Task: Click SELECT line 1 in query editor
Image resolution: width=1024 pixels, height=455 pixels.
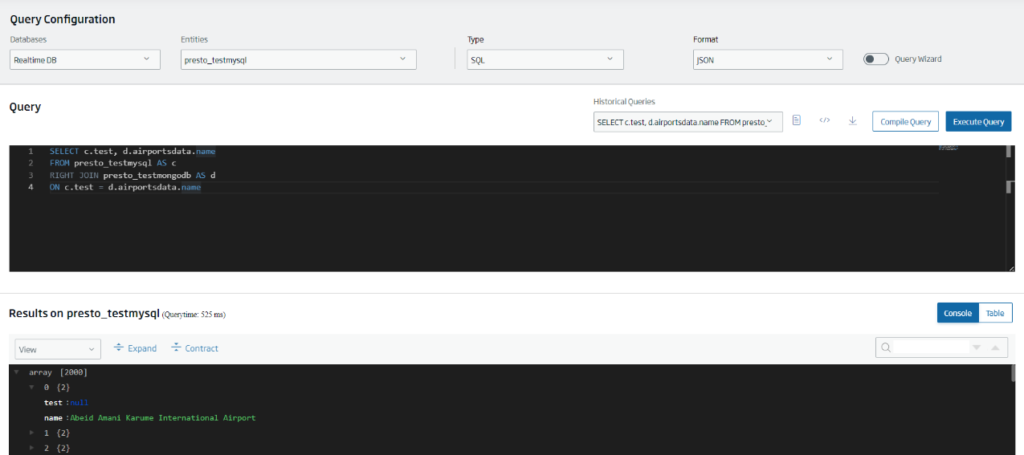Action: pos(133,151)
